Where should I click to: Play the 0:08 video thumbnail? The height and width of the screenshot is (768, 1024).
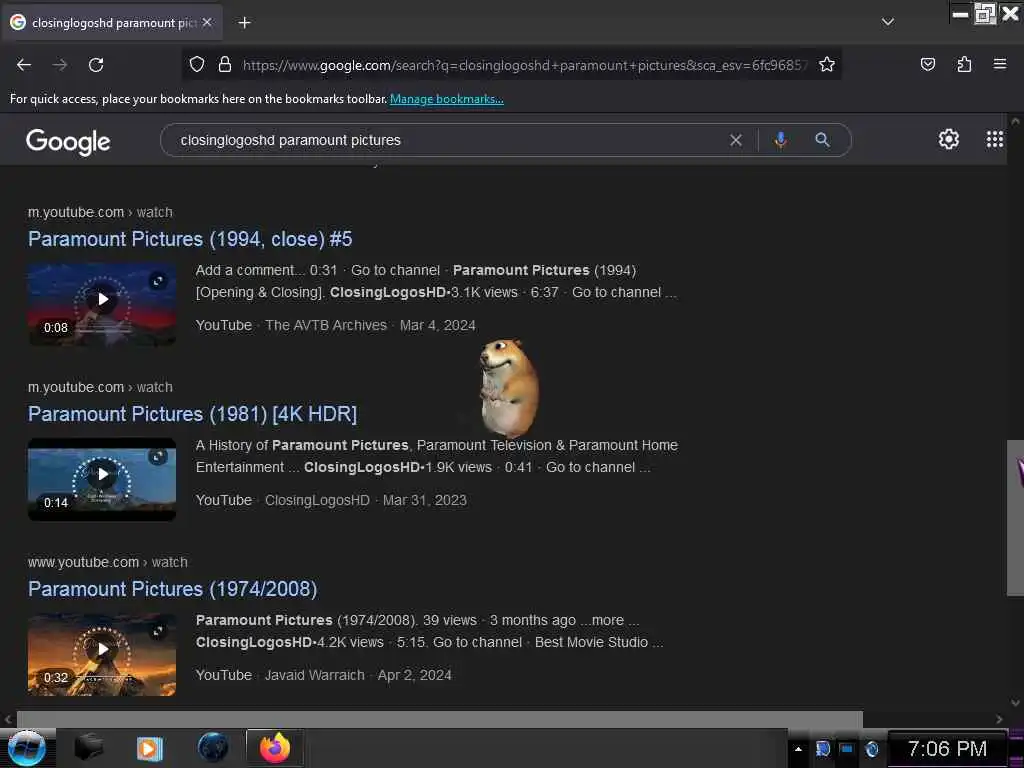(102, 304)
